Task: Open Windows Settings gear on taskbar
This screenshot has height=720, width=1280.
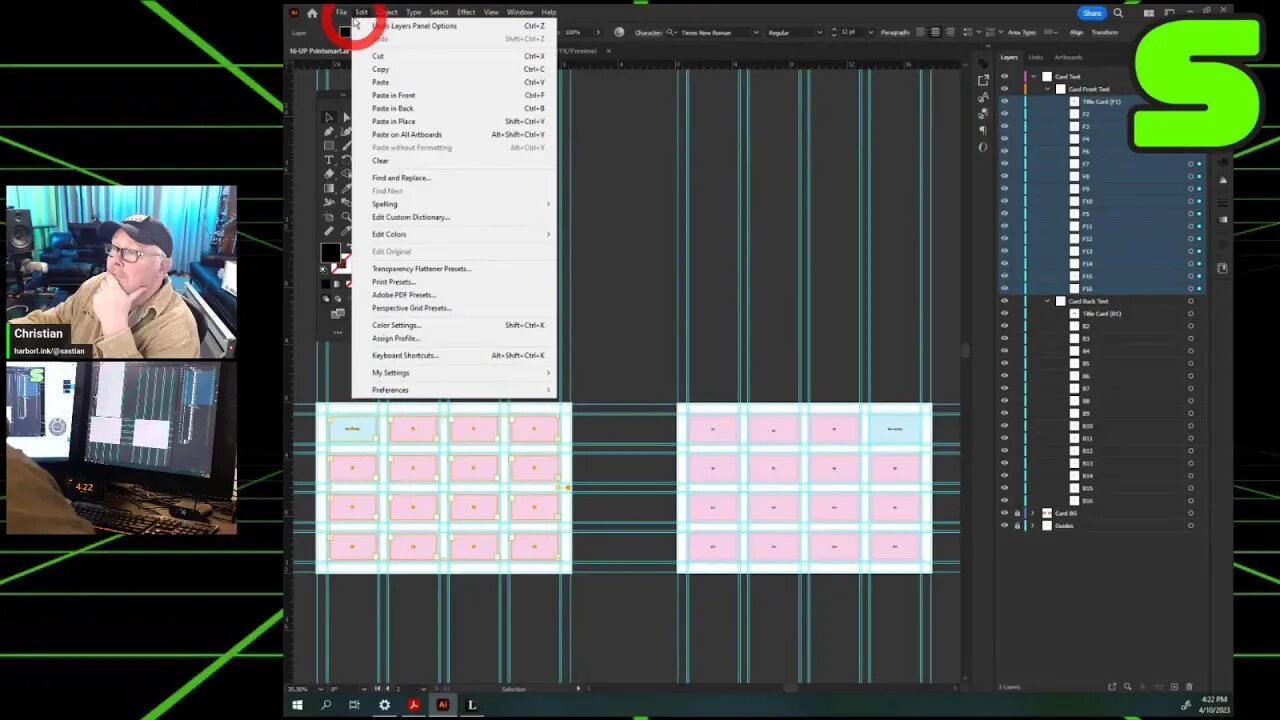Action: (384, 705)
